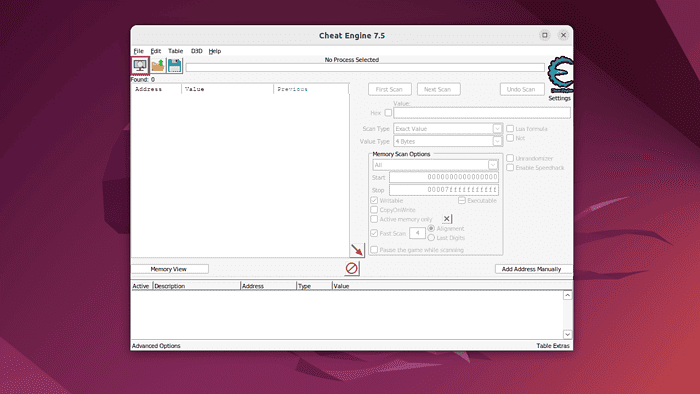Toggle the Not checkbox
Screen dimensions: 700x394
tap(510, 138)
